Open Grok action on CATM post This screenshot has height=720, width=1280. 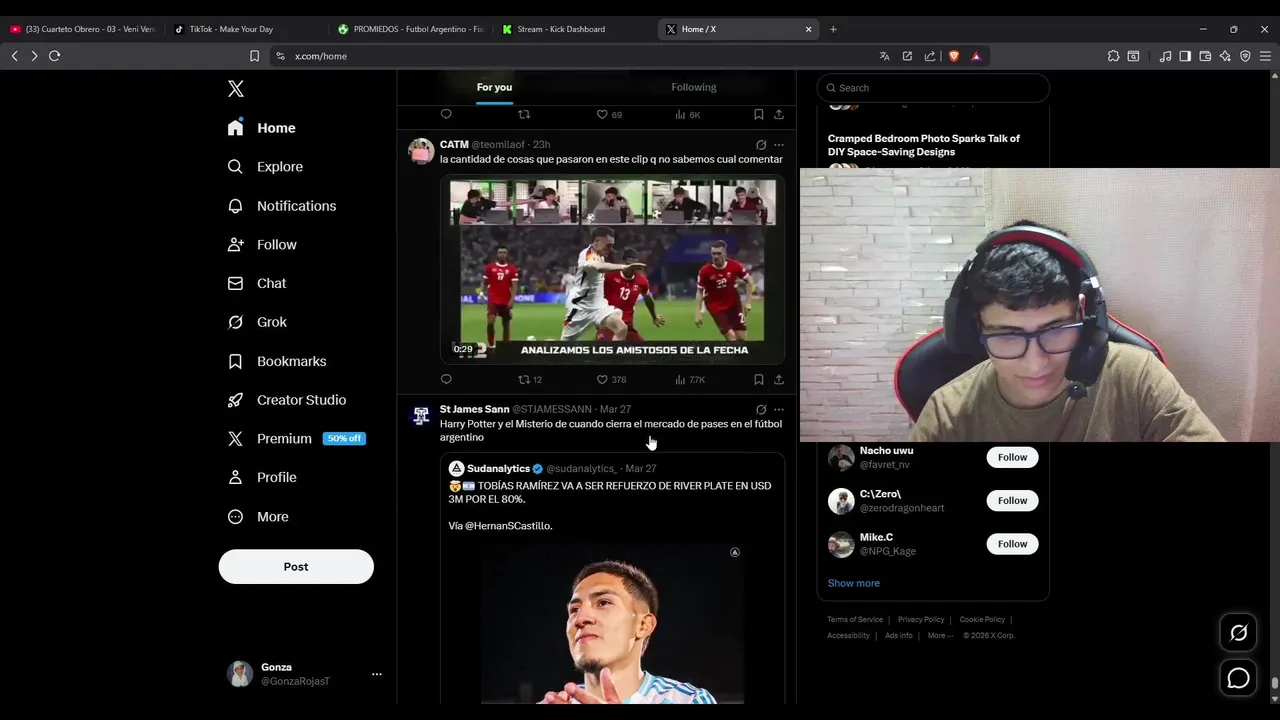point(761,145)
